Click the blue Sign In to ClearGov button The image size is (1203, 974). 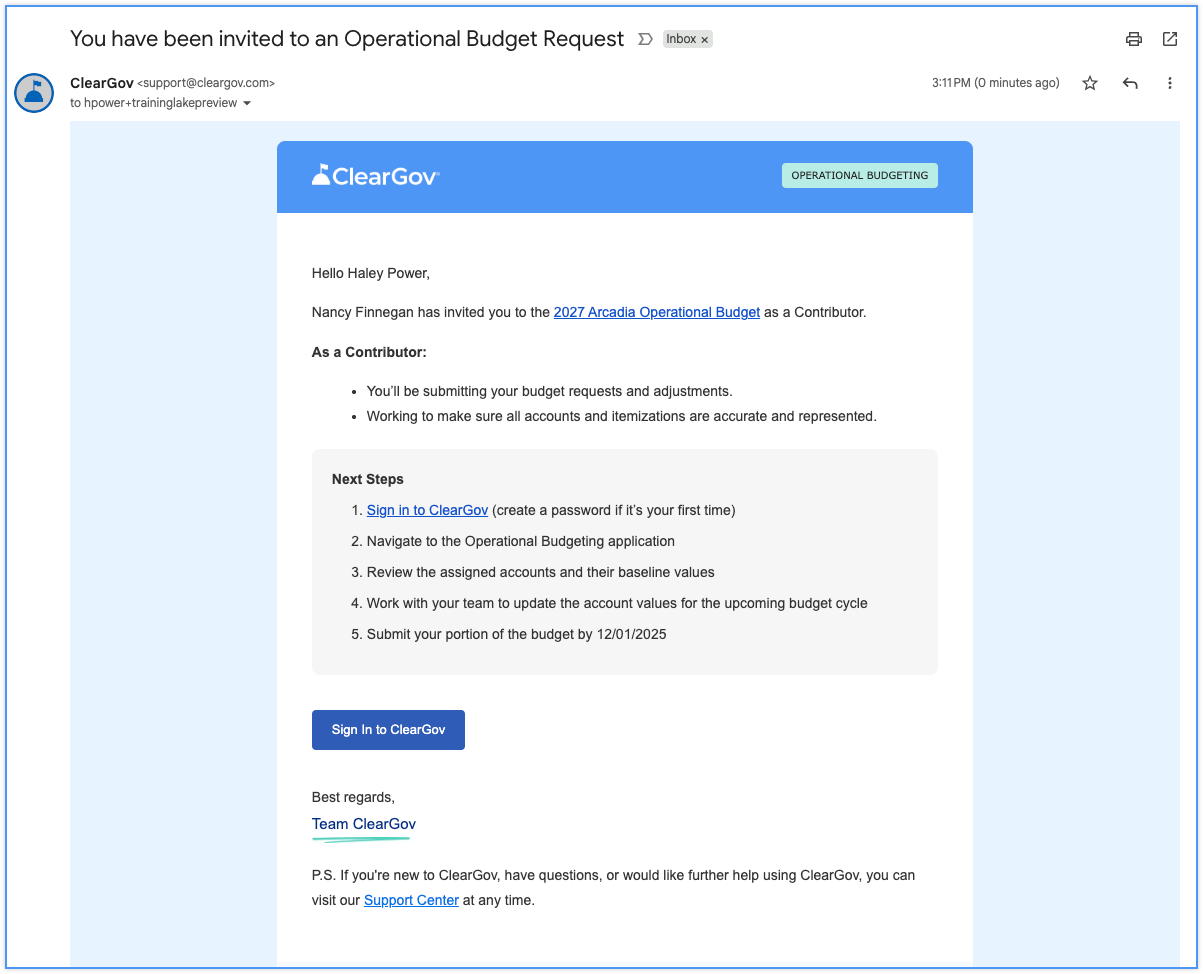[388, 730]
